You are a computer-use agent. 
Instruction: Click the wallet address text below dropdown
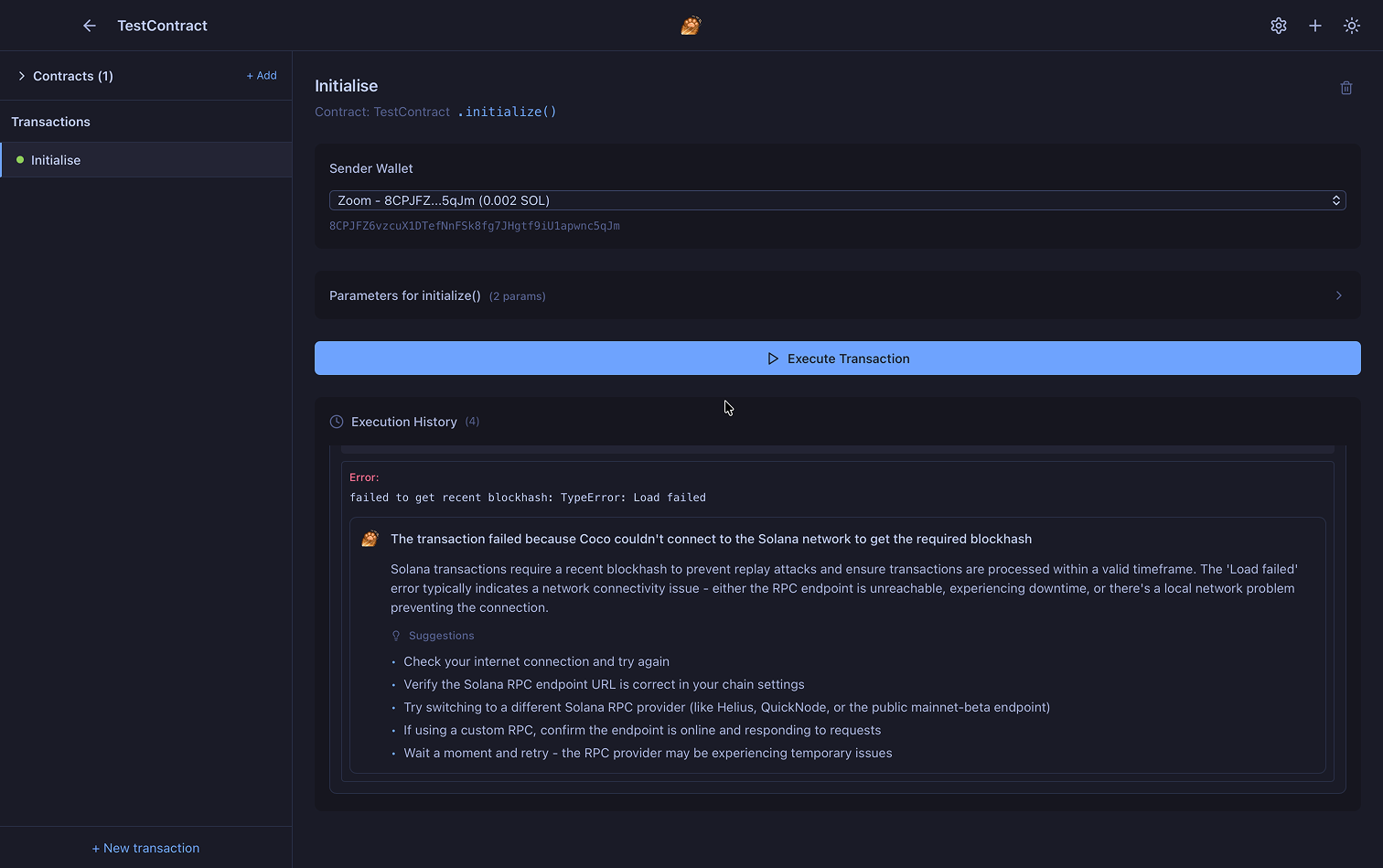[475, 226]
